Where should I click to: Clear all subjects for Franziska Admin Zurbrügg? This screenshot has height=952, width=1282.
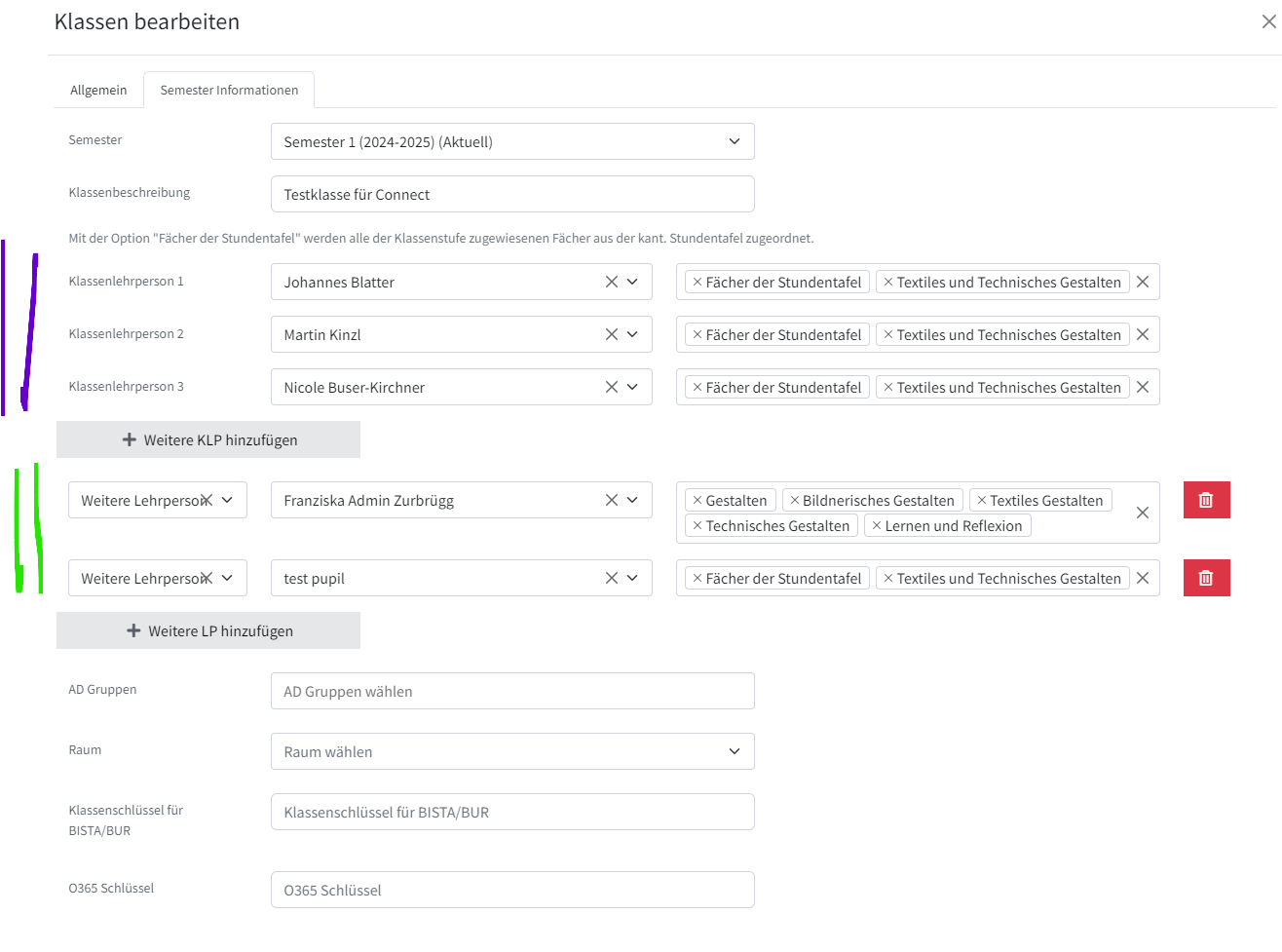(x=1143, y=513)
